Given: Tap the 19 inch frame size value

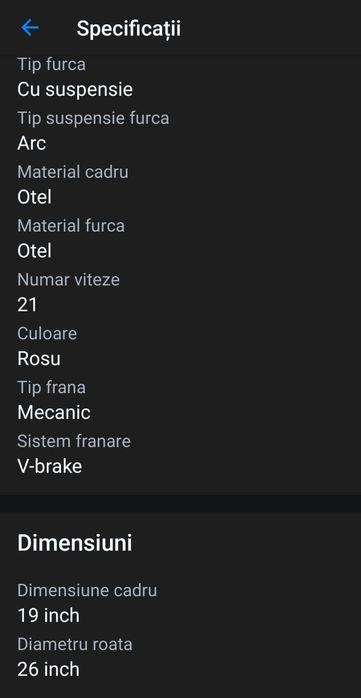Looking at the screenshot, I should pos(49,616).
